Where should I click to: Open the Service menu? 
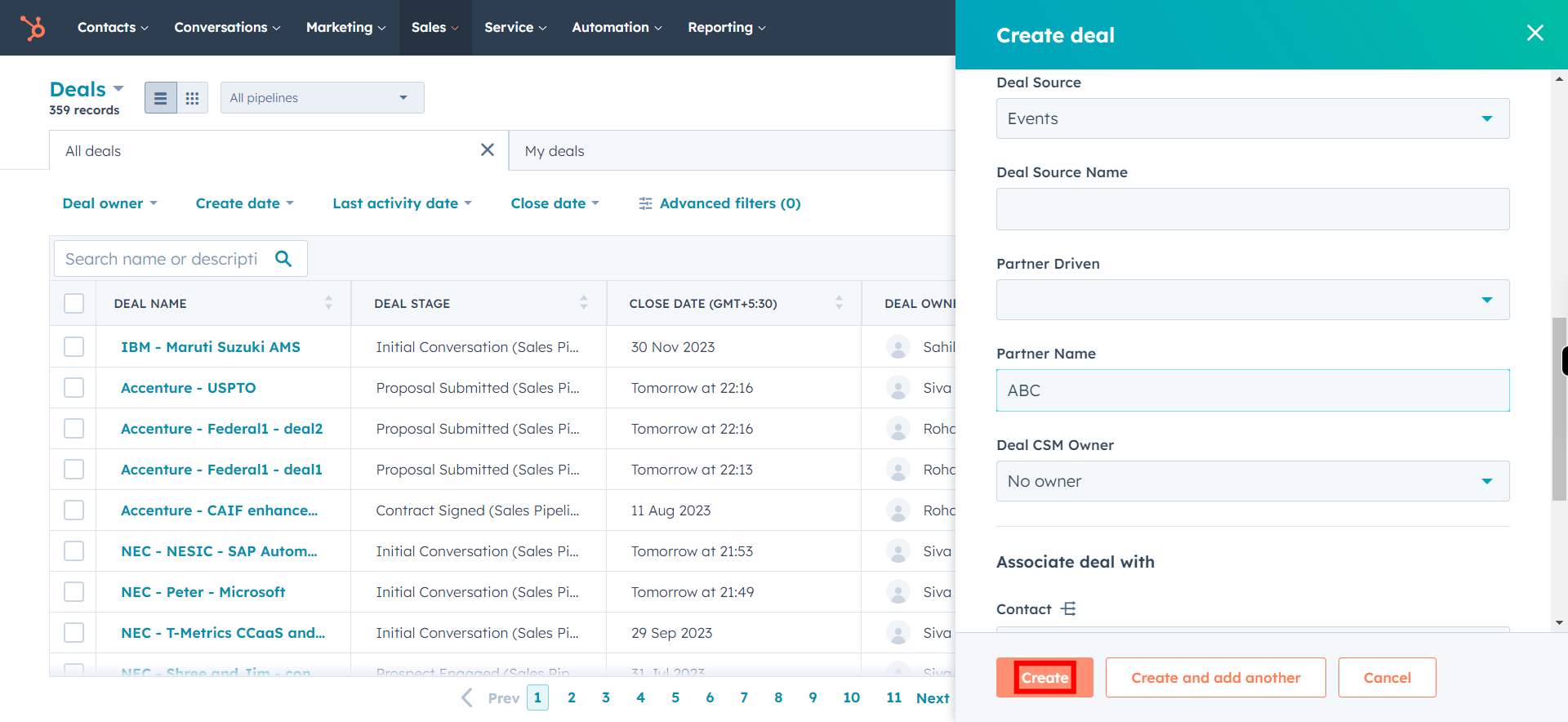515,28
